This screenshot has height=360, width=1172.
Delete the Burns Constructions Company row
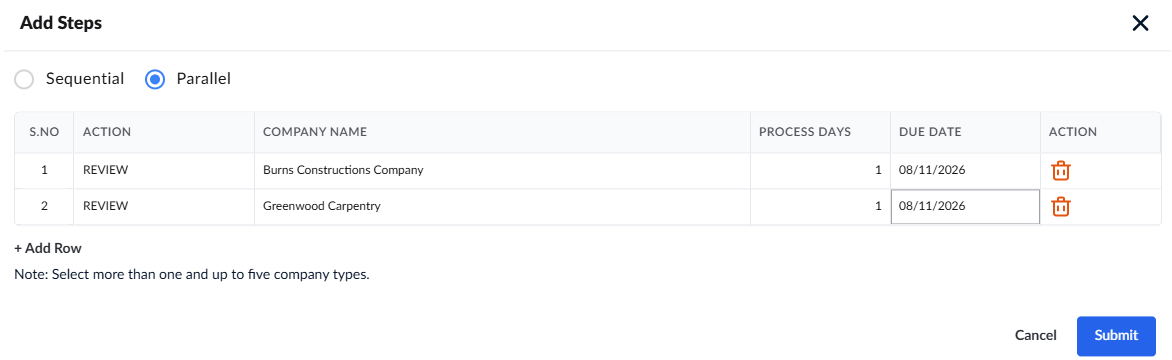point(1061,171)
